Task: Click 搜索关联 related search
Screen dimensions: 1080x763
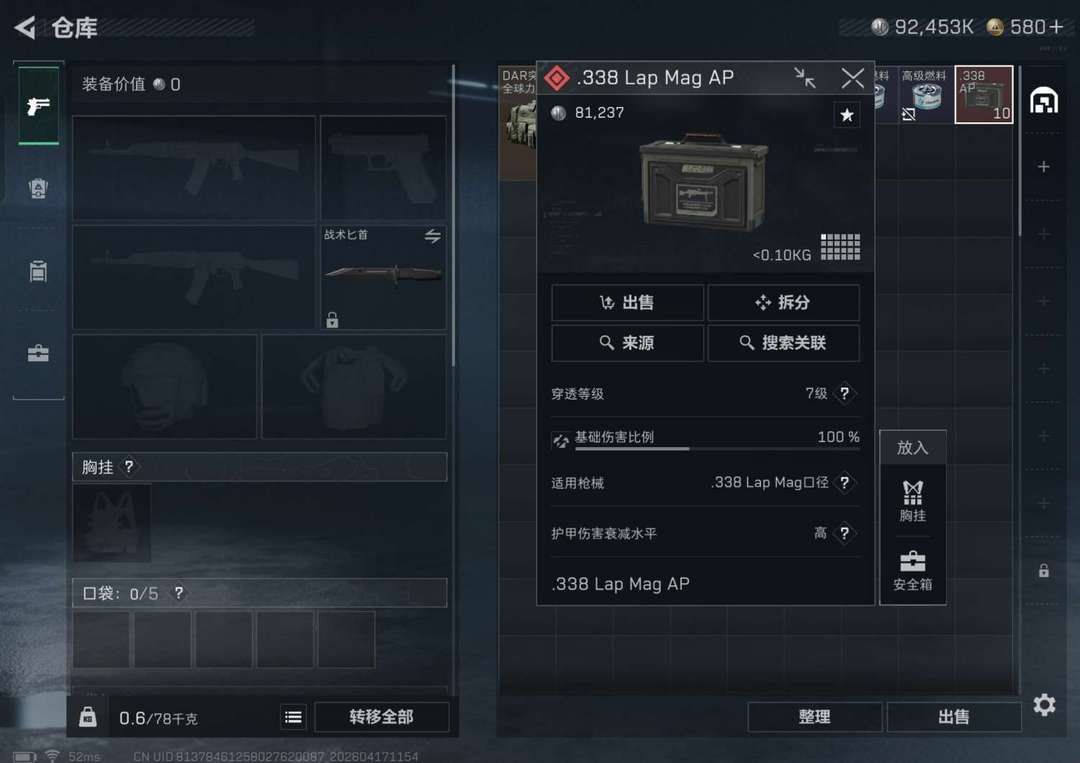Action: pos(783,343)
